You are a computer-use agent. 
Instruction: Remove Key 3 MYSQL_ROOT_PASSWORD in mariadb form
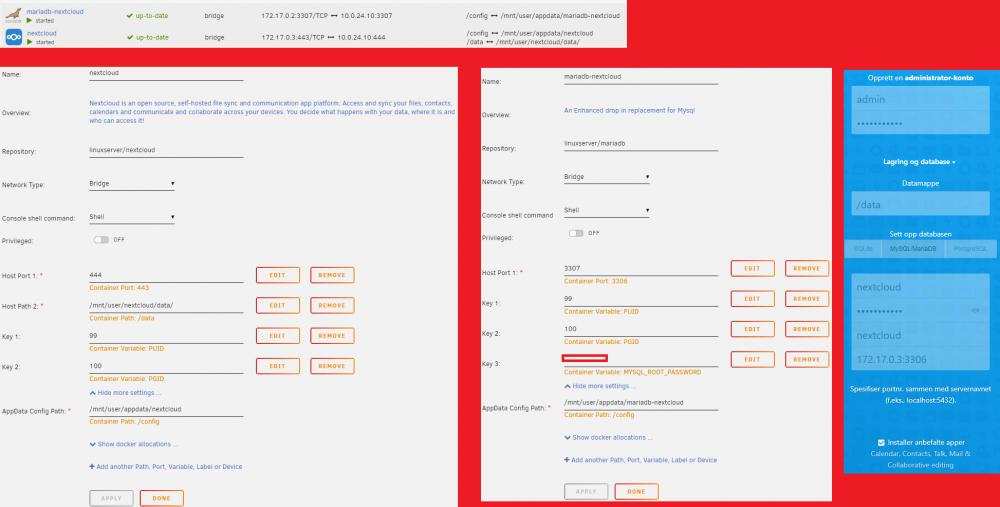pyautogui.click(x=807, y=359)
